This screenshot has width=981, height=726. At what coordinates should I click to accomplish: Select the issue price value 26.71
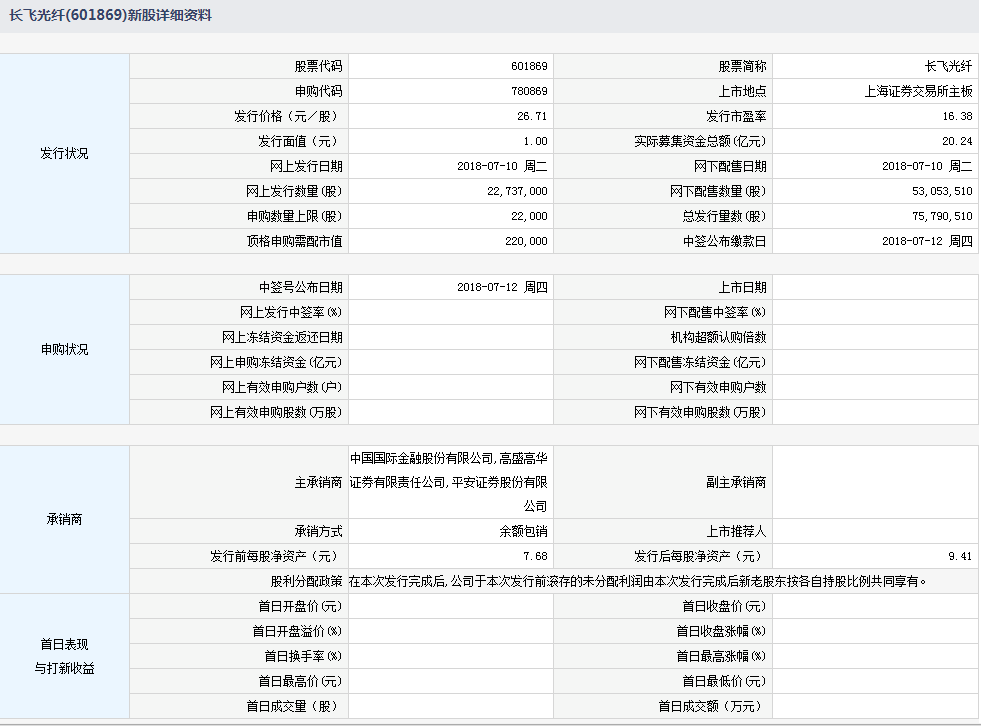coord(533,117)
